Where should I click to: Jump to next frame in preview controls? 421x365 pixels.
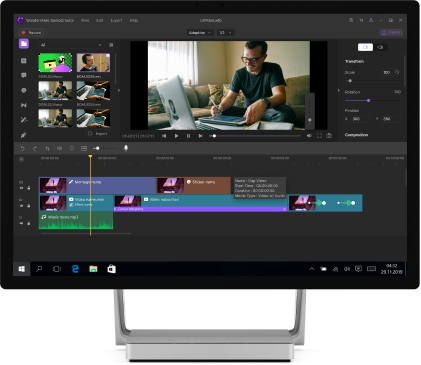coord(200,136)
